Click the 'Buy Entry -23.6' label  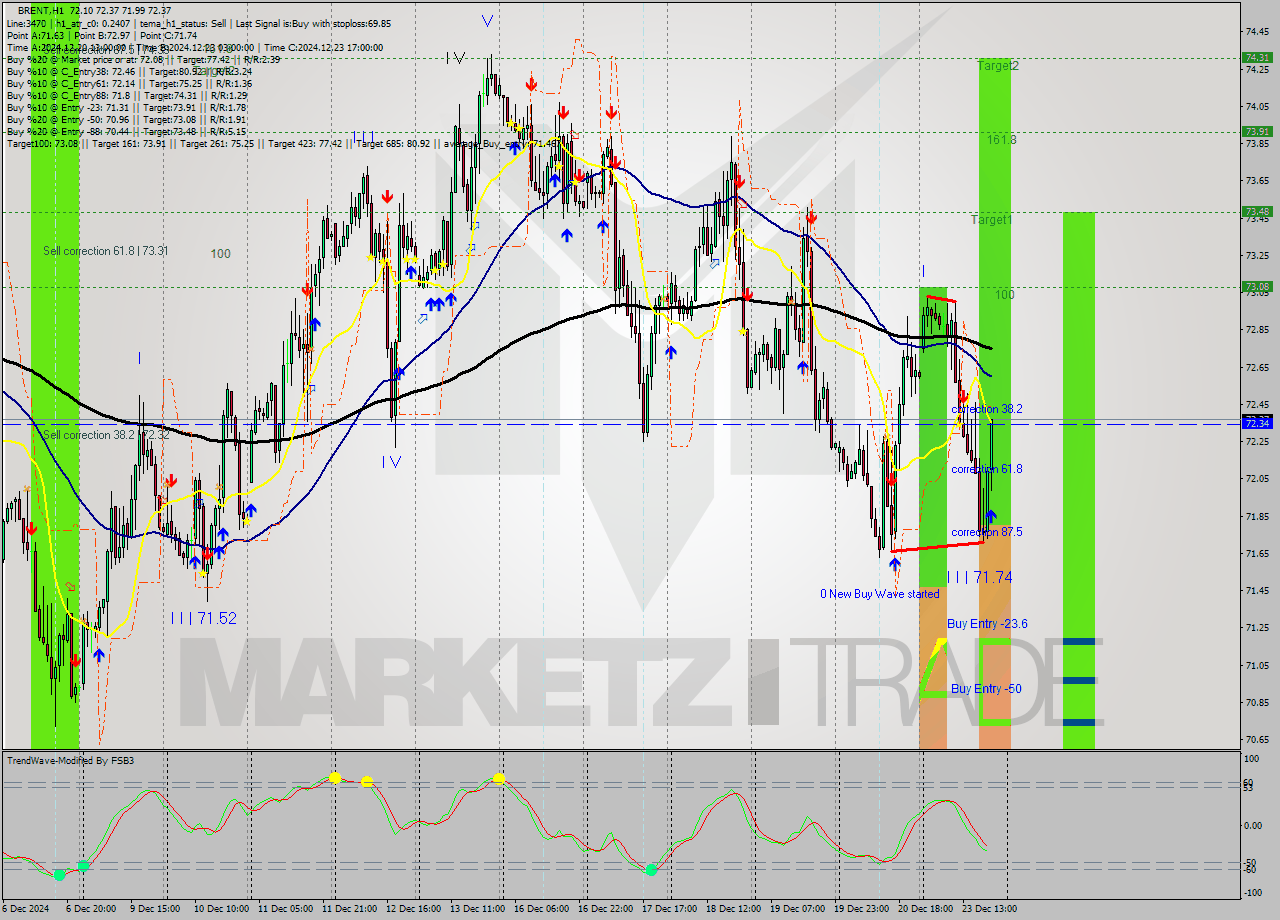coord(987,624)
